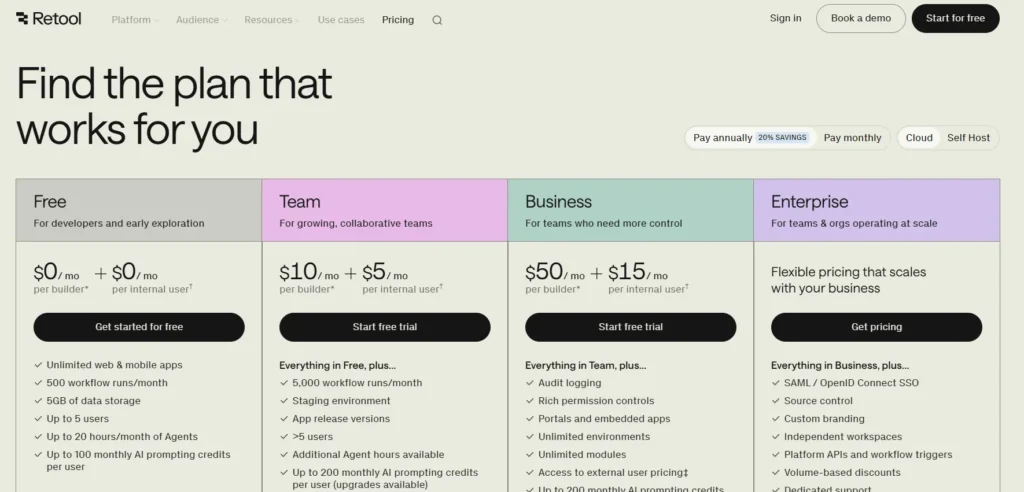This screenshot has width=1024, height=492.
Task: Click checkmark beside Audit logging feature
Action: (530, 383)
